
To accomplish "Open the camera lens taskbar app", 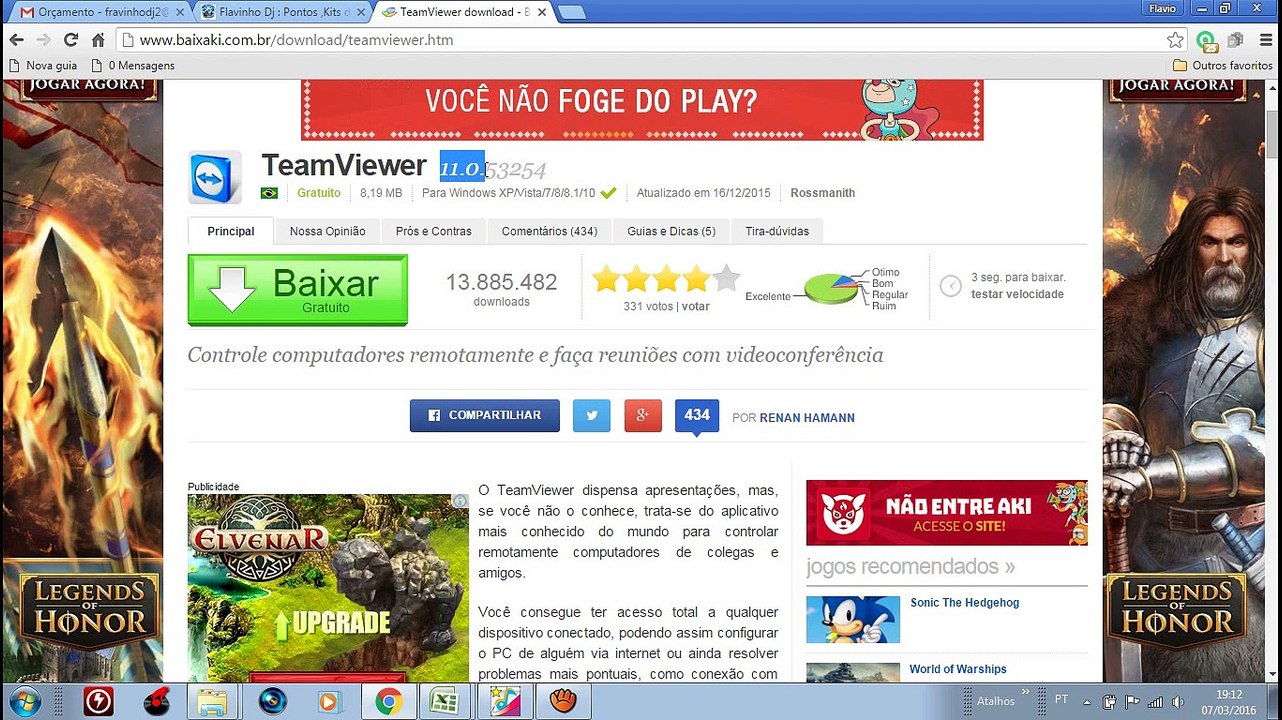I will coord(272,701).
